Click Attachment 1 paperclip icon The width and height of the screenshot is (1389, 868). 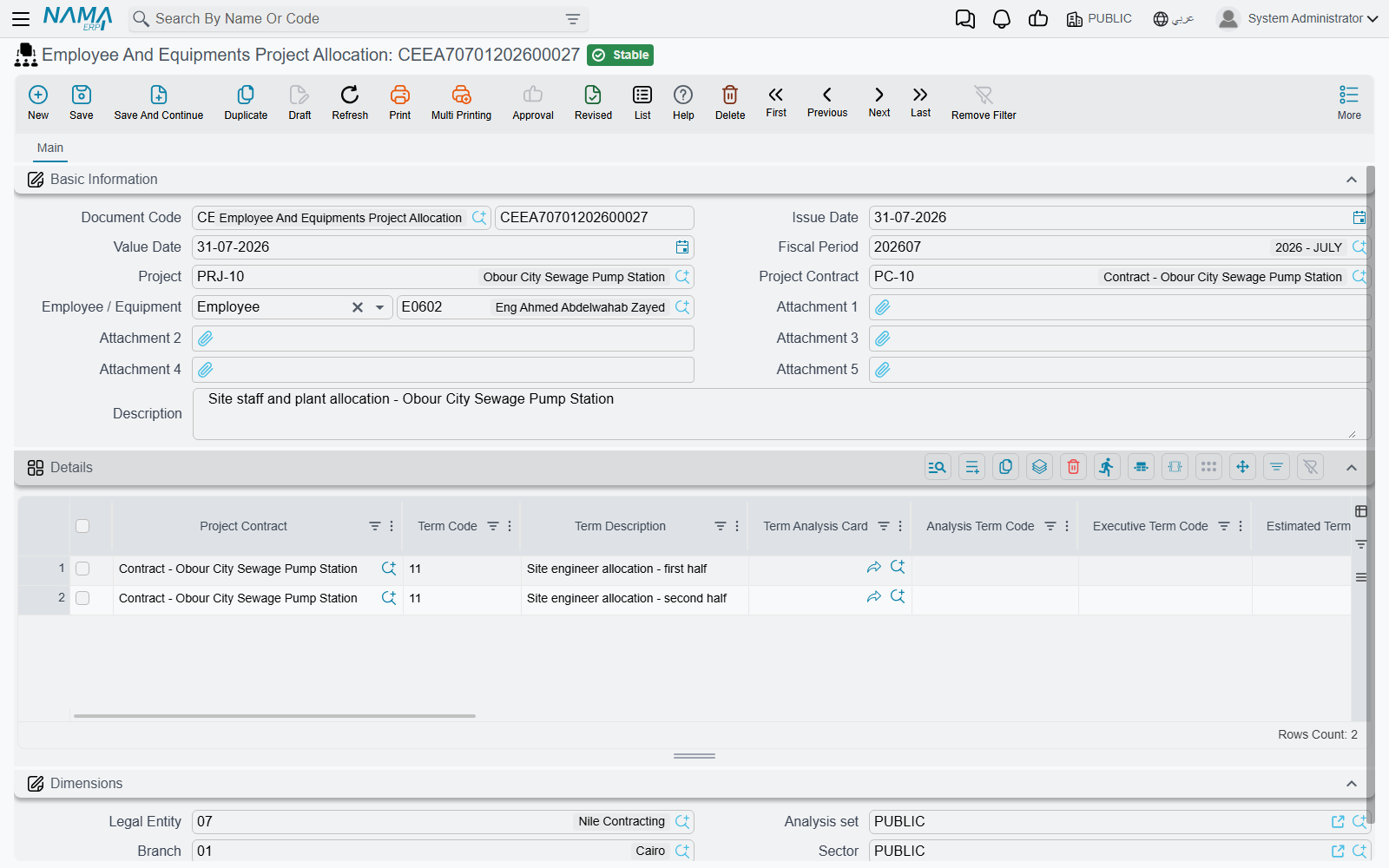(x=883, y=307)
